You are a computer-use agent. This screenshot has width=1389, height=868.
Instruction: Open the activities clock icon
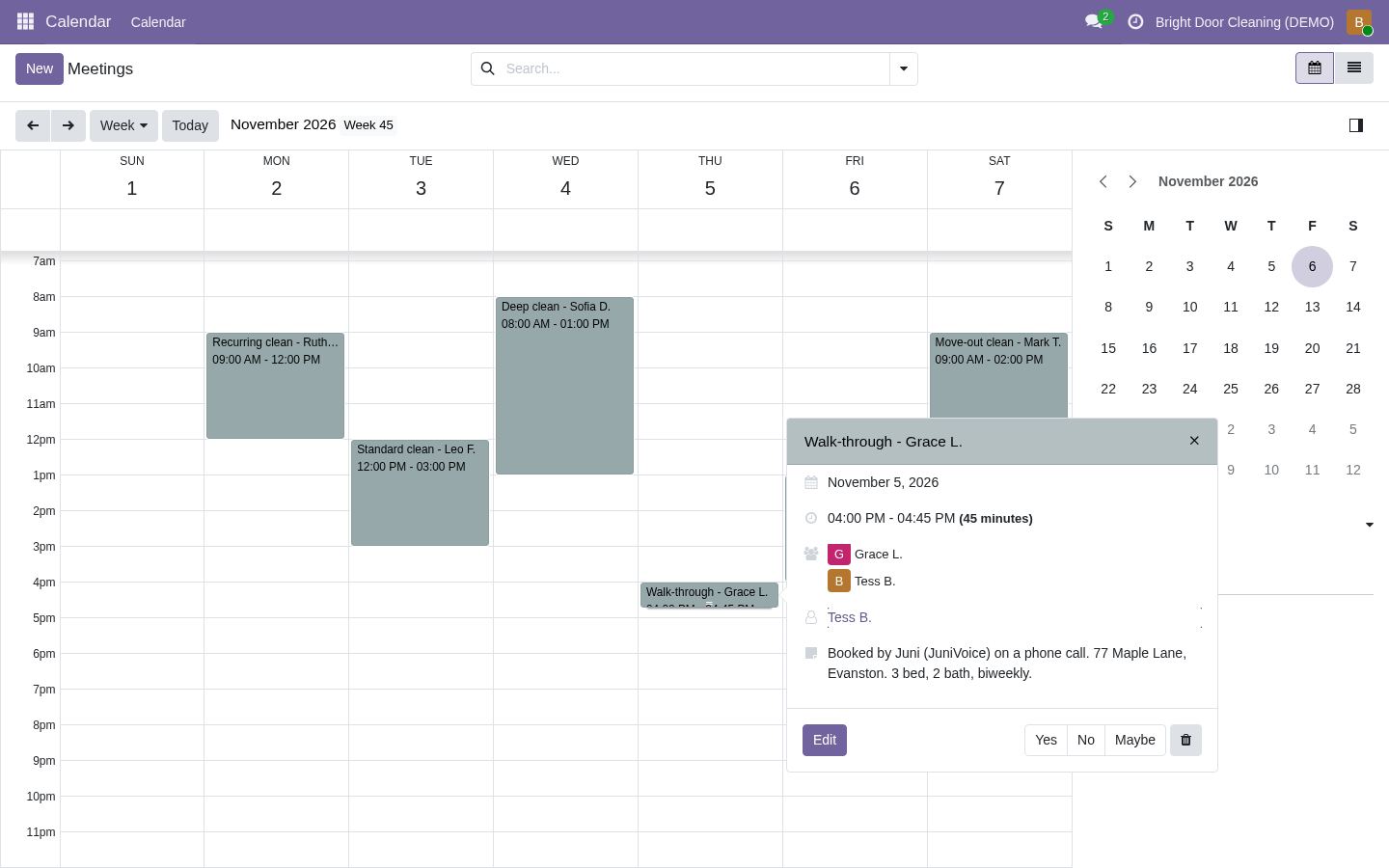1135,21
